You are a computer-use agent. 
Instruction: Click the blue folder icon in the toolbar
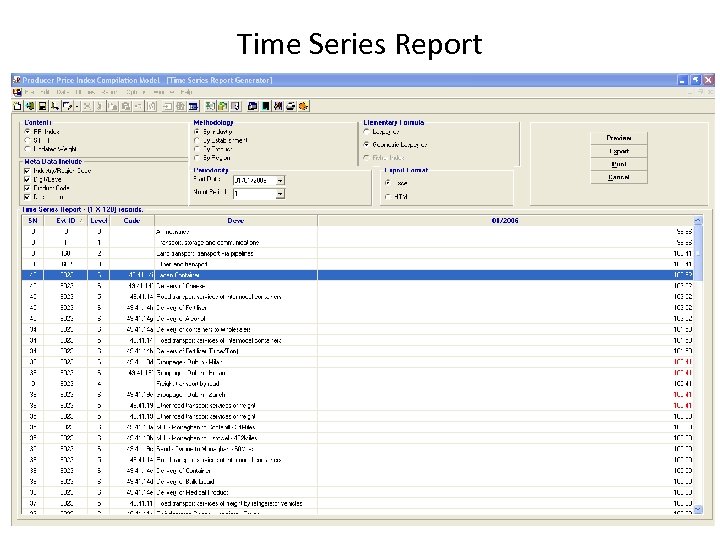(253, 107)
